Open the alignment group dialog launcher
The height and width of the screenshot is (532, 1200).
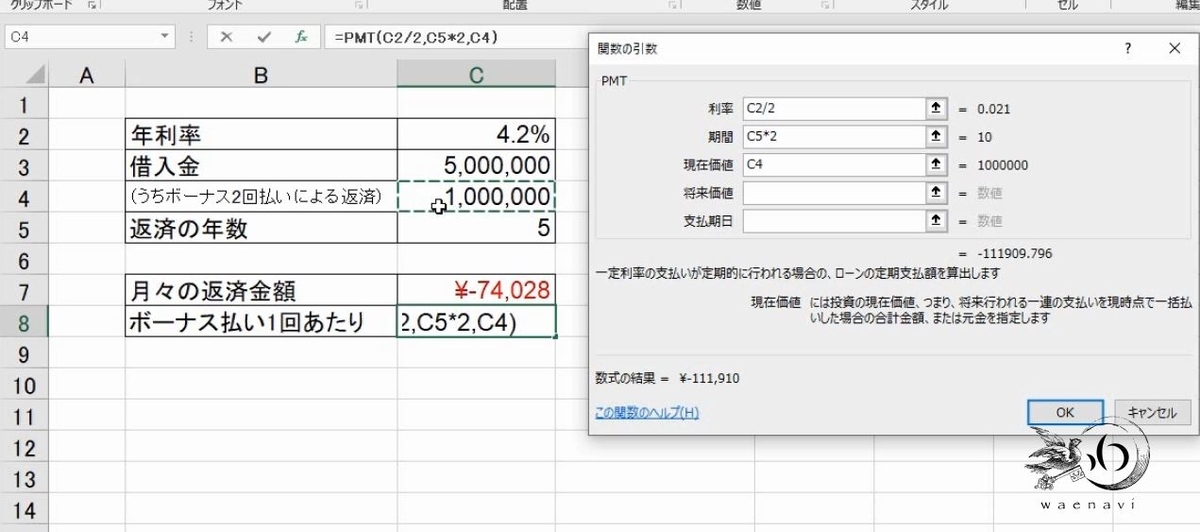tap(674, 6)
